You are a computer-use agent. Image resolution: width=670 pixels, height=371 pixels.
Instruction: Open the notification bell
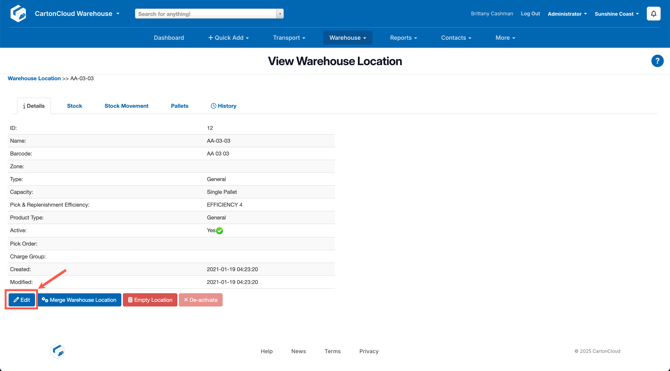[x=653, y=14]
